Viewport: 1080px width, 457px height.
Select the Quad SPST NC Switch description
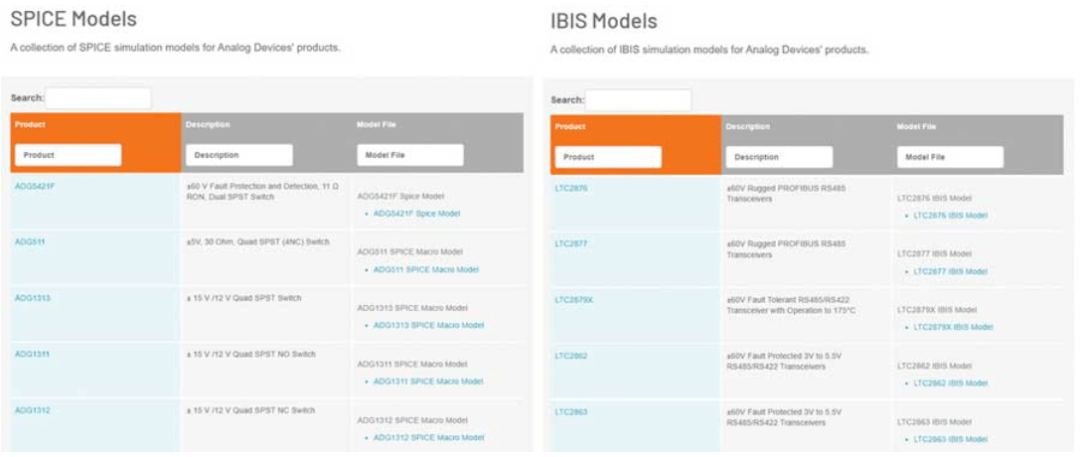click(x=251, y=410)
